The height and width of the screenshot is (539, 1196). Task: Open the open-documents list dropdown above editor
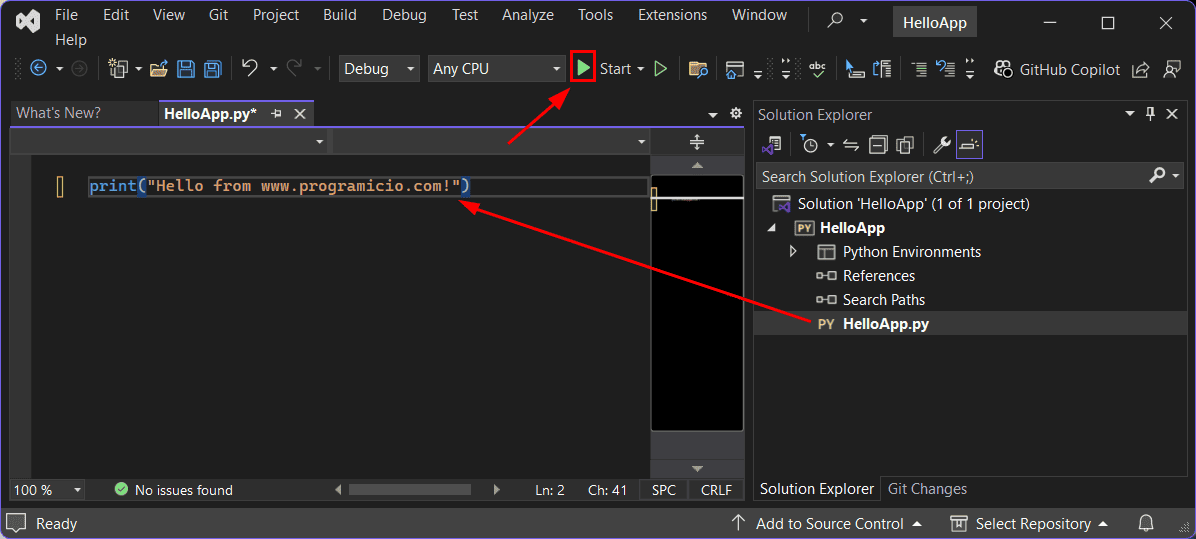coord(713,114)
